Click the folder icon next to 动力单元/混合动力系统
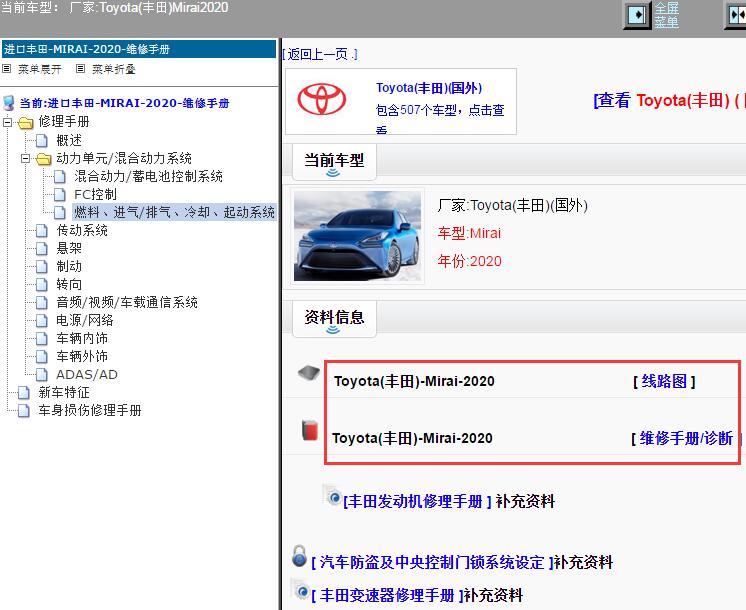 (43, 158)
